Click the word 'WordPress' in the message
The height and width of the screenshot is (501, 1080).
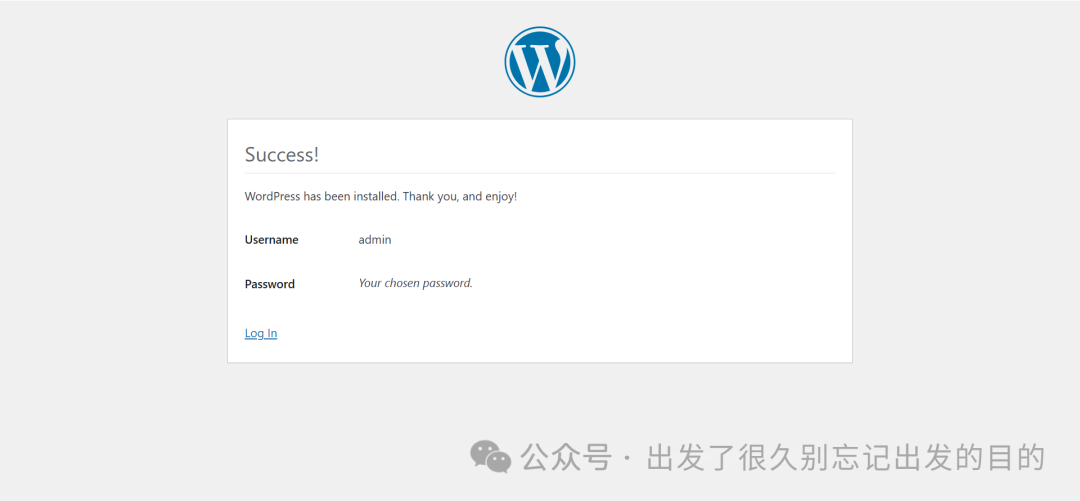click(272, 197)
